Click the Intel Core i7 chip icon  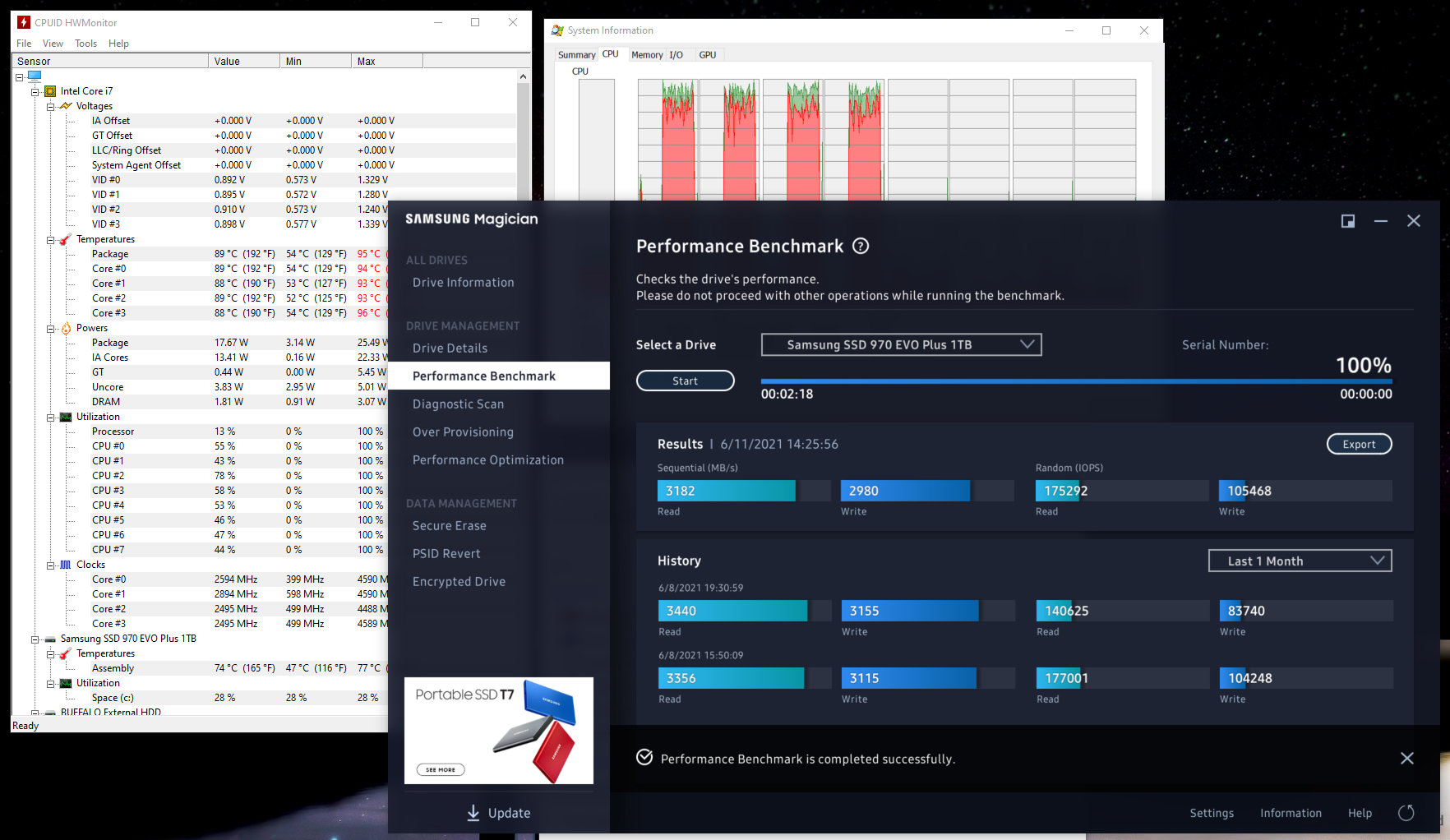pyautogui.click(x=50, y=91)
